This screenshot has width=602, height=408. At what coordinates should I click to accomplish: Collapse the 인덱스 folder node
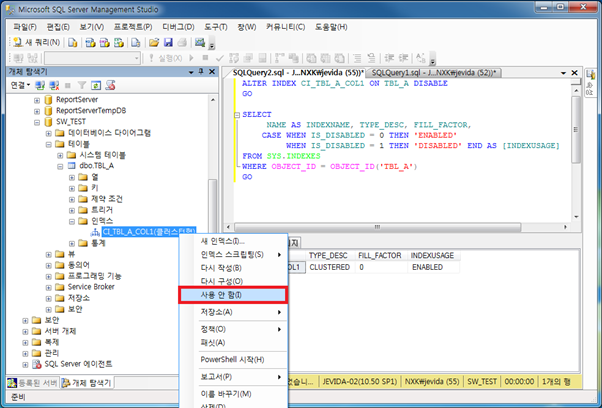[72, 221]
